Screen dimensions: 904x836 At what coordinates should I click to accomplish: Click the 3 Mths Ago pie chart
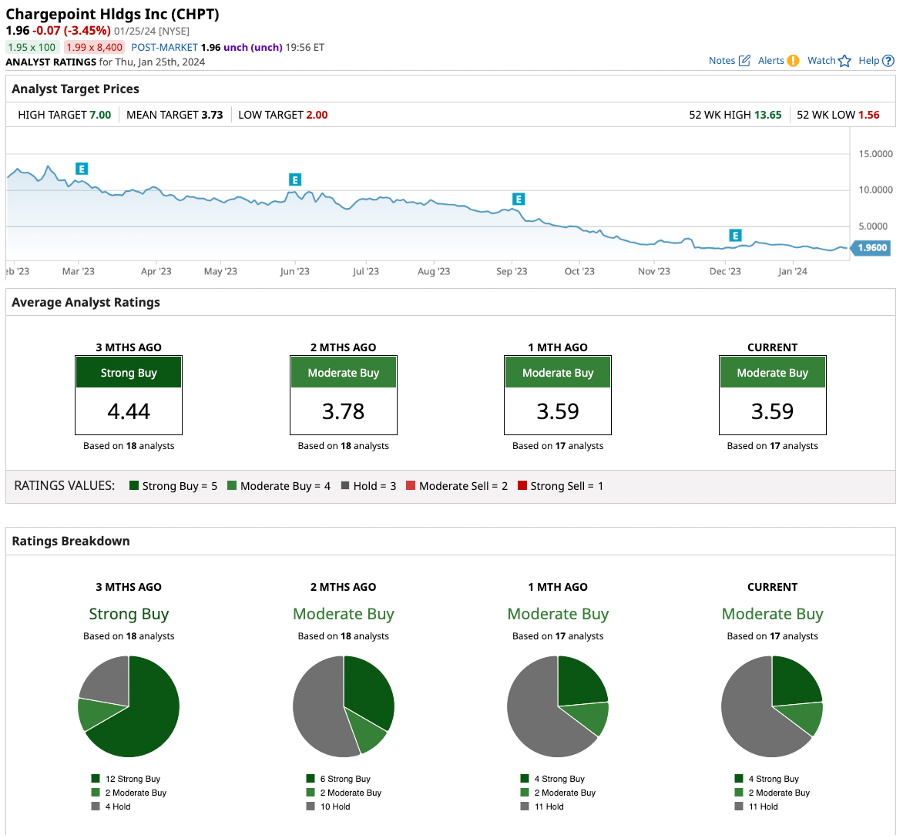pos(128,706)
